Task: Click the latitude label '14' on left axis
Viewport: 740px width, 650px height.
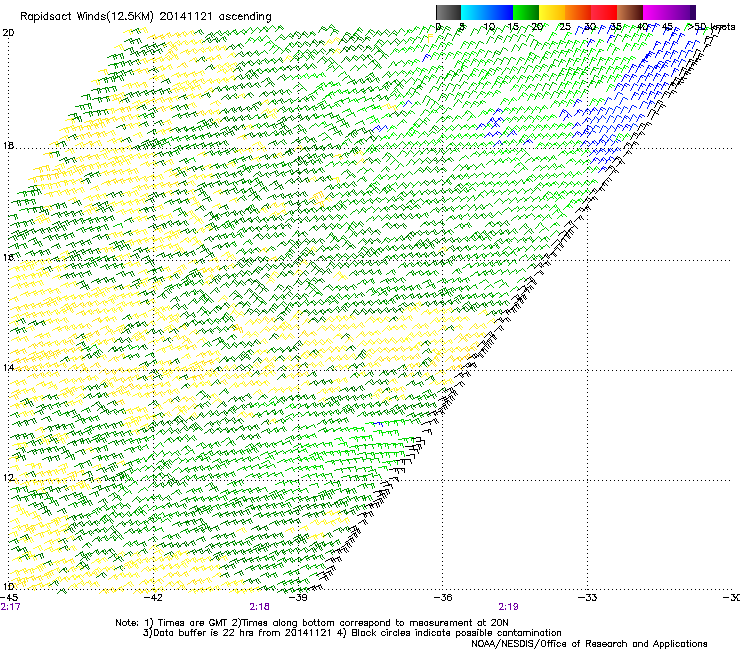Action: (8, 368)
